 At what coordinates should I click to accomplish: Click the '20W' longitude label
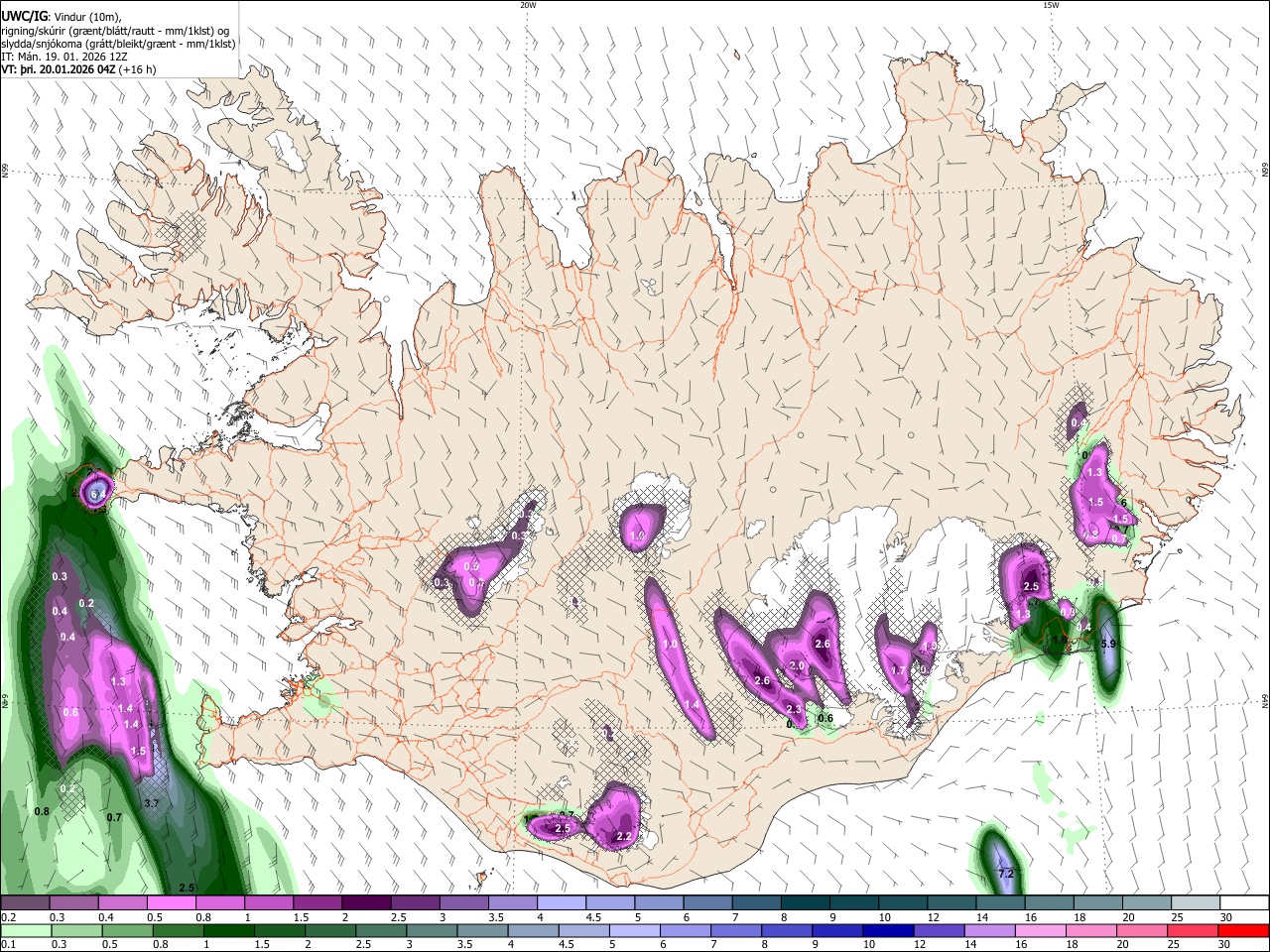[x=528, y=5]
